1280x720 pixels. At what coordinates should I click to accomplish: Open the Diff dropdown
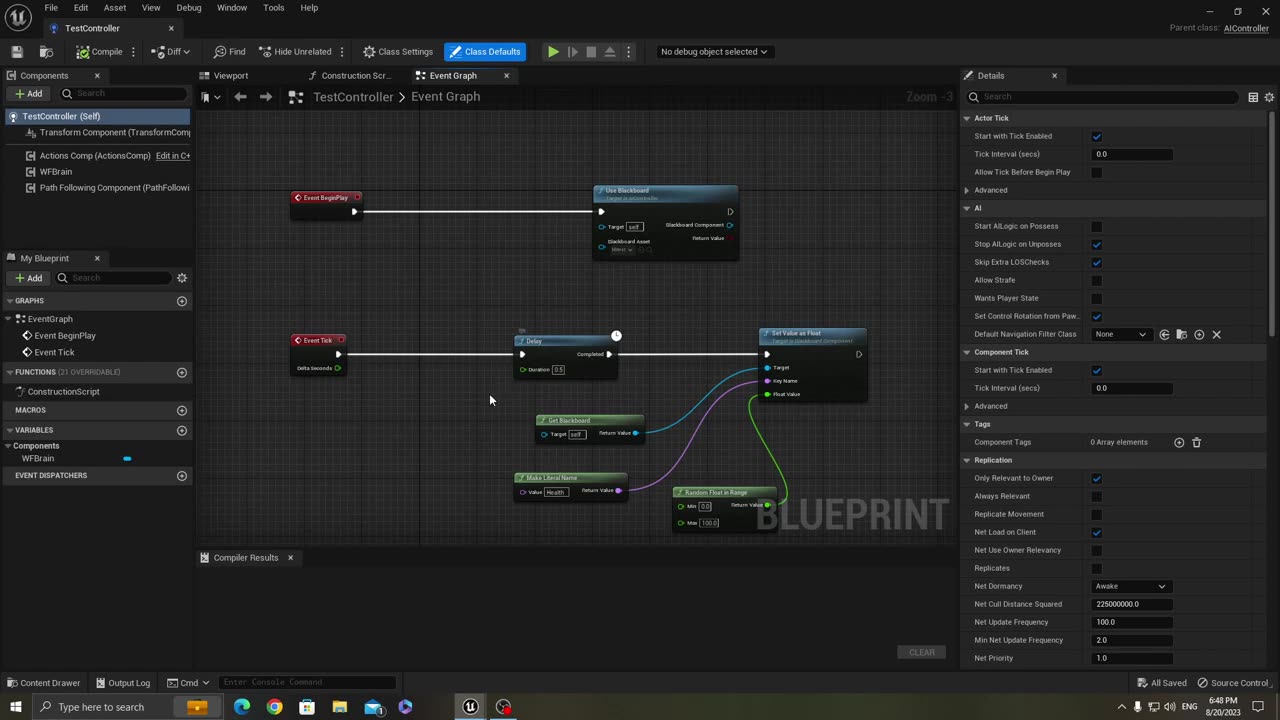[x=171, y=52]
